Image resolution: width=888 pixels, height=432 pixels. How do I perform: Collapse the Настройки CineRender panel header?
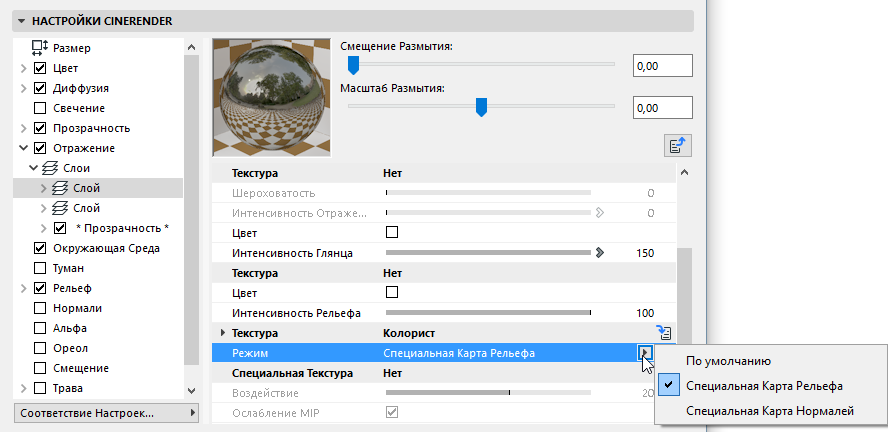coord(22,20)
